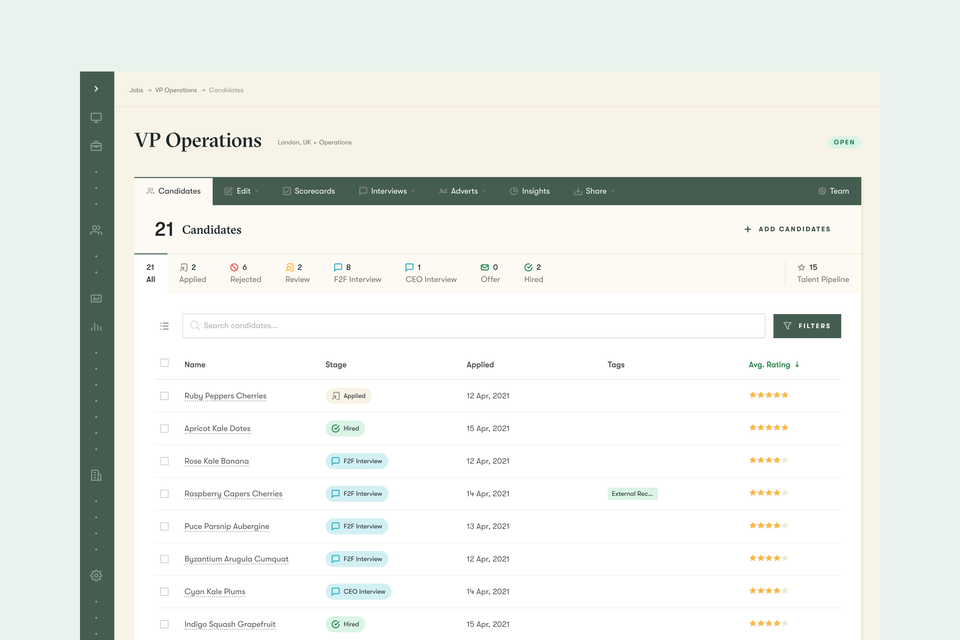Click the Add Candidates button
The height and width of the screenshot is (640, 960).
787,229
